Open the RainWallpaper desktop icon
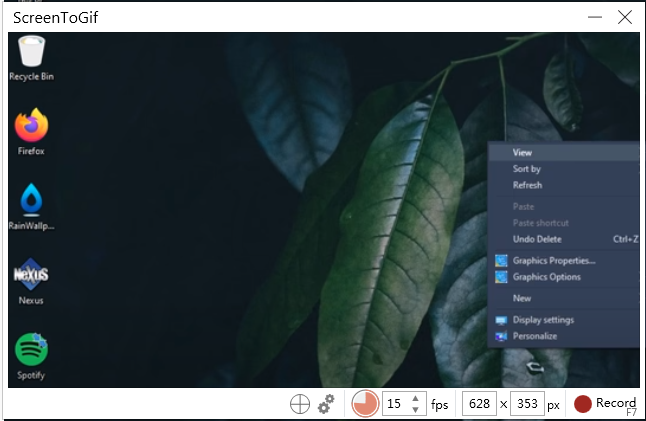This screenshot has width=646, height=421. 31,207
